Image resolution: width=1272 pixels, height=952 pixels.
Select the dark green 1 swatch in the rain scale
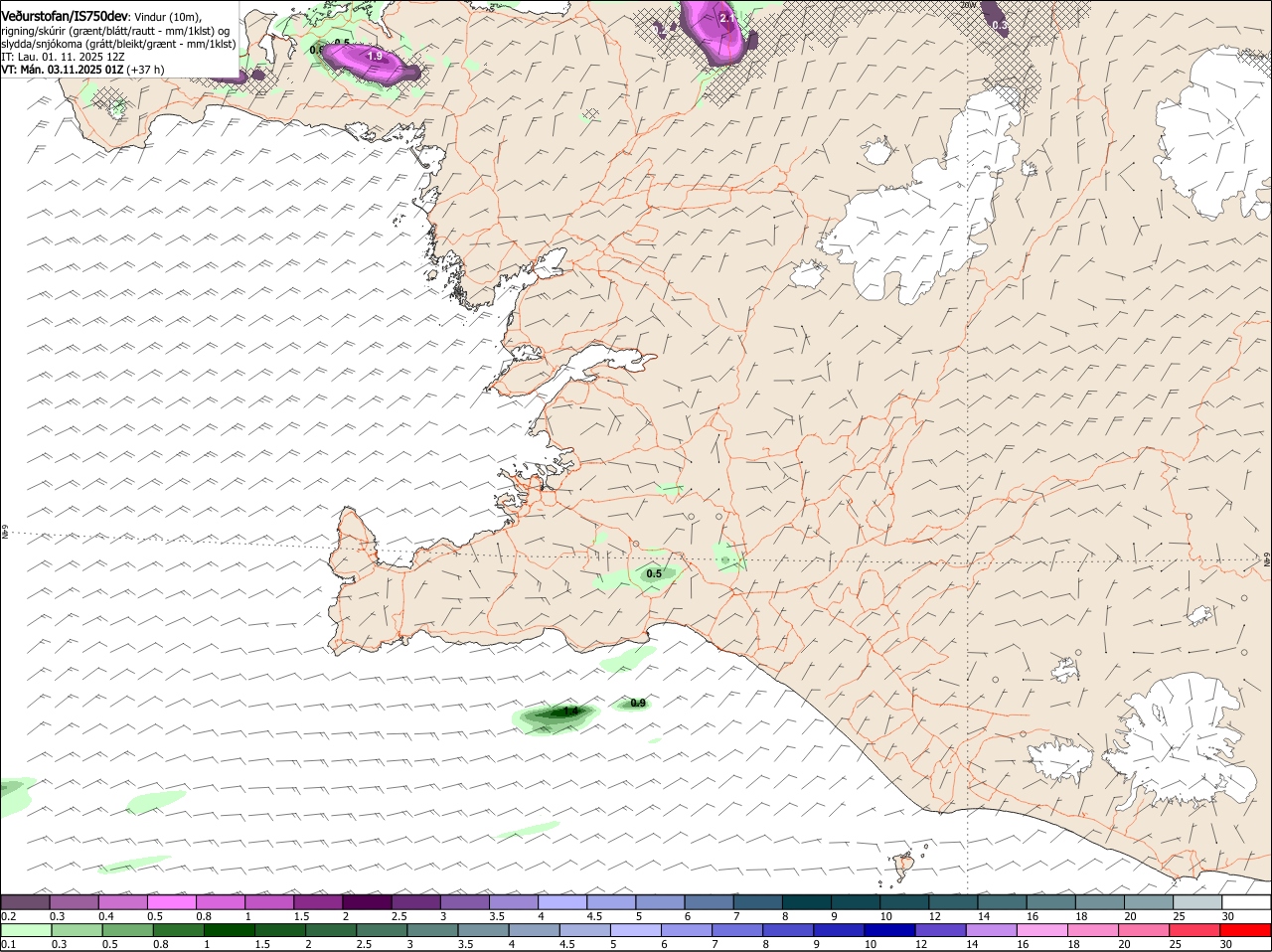coord(230,930)
